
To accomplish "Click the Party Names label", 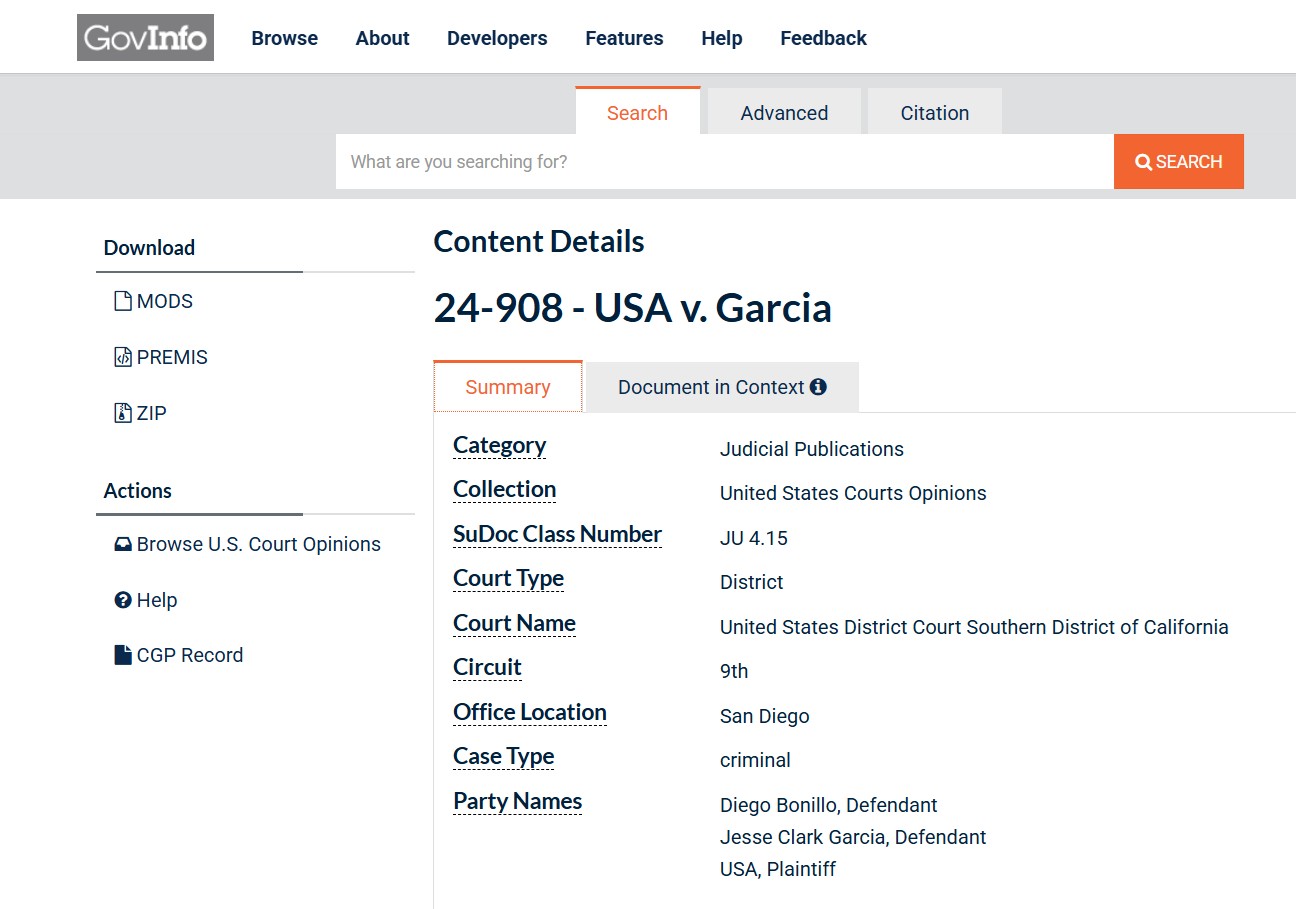I will [518, 802].
